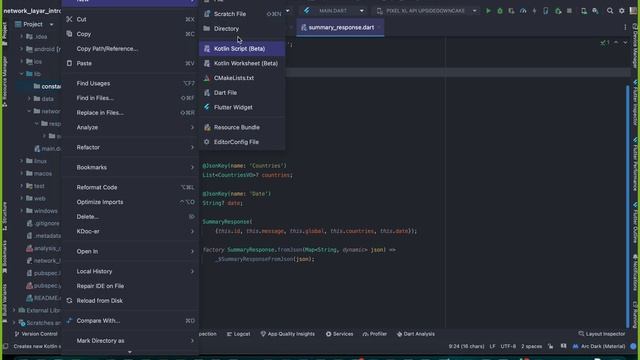Create a new Flutter Widget
This screenshot has width=640, height=360.
tap(242, 107)
